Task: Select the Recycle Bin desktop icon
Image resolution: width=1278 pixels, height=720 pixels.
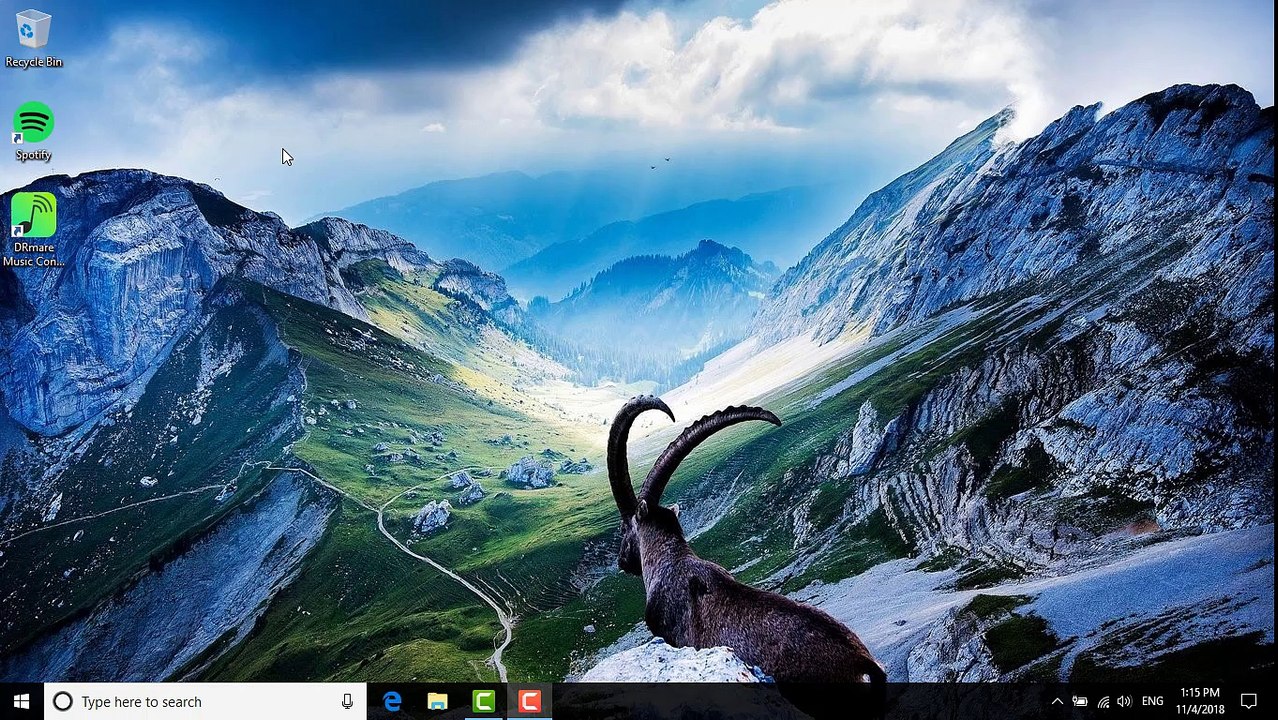Action: (33, 39)
